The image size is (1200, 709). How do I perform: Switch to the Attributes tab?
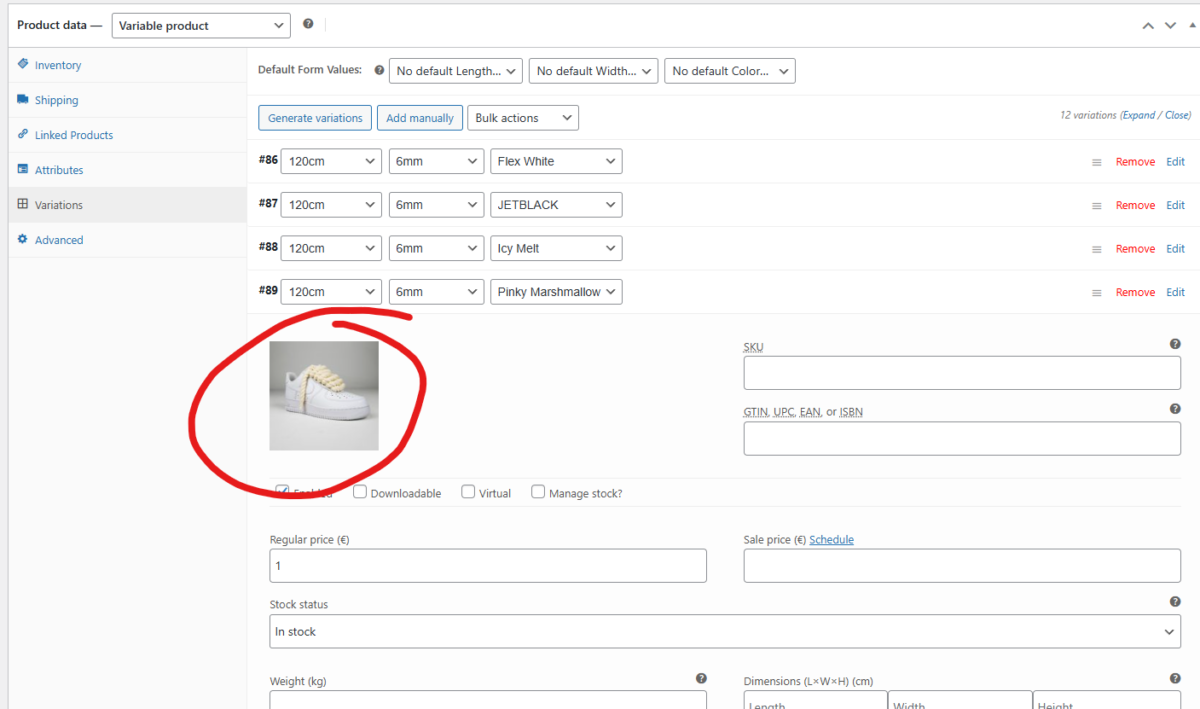click(59, 170)
